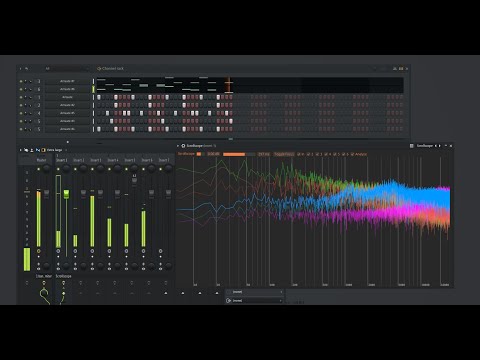Click channel name button for mixer track 3 row

(68, 81)
